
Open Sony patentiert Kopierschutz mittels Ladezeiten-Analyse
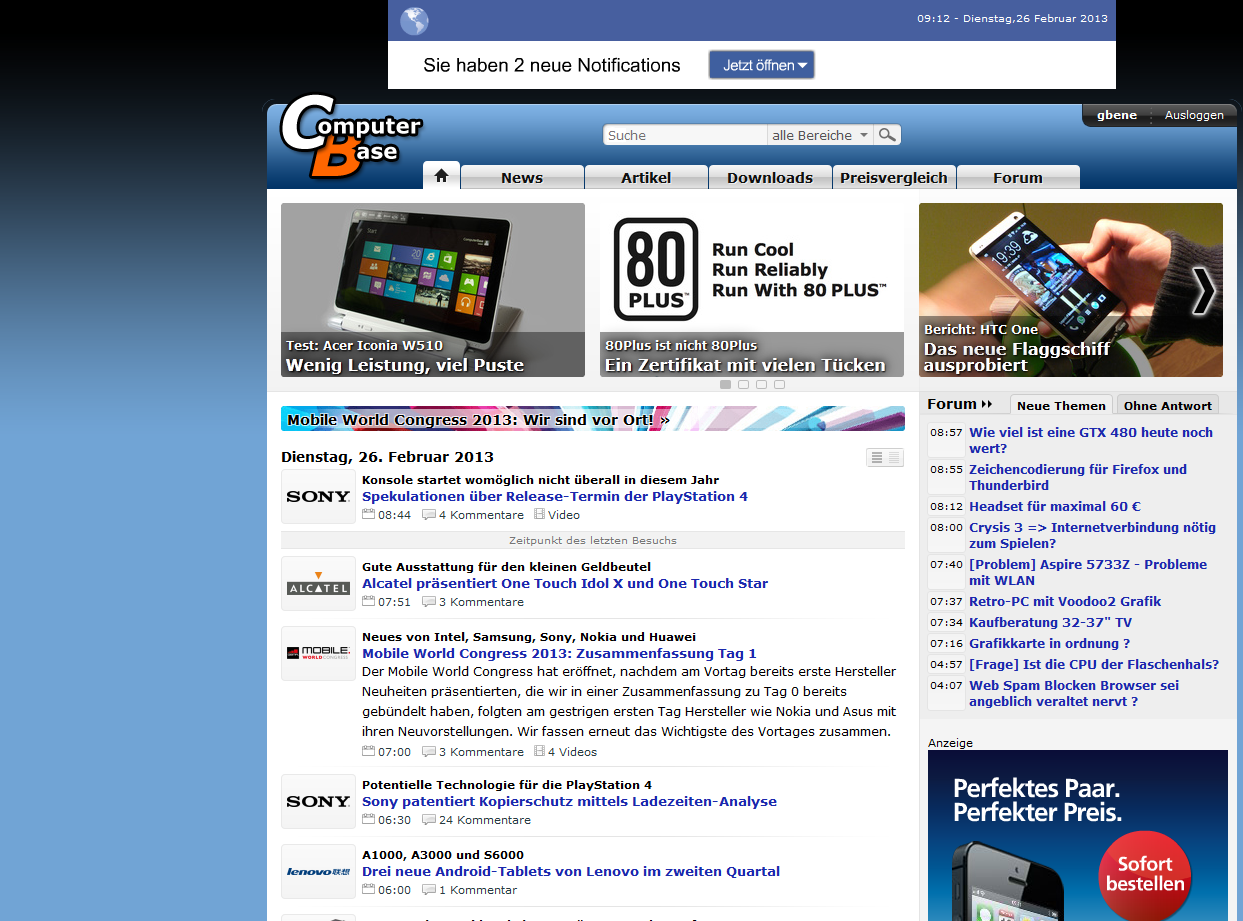click(x=569, y=801)
